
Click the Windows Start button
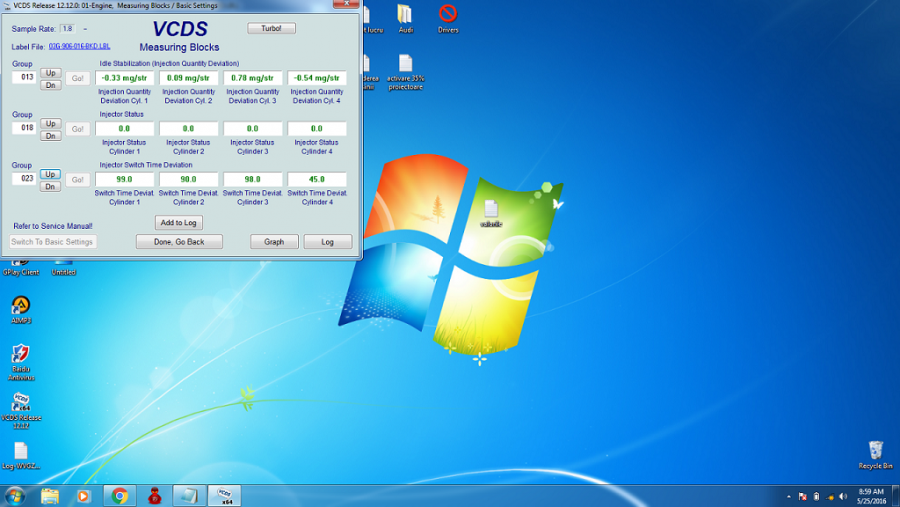(15, 495)
